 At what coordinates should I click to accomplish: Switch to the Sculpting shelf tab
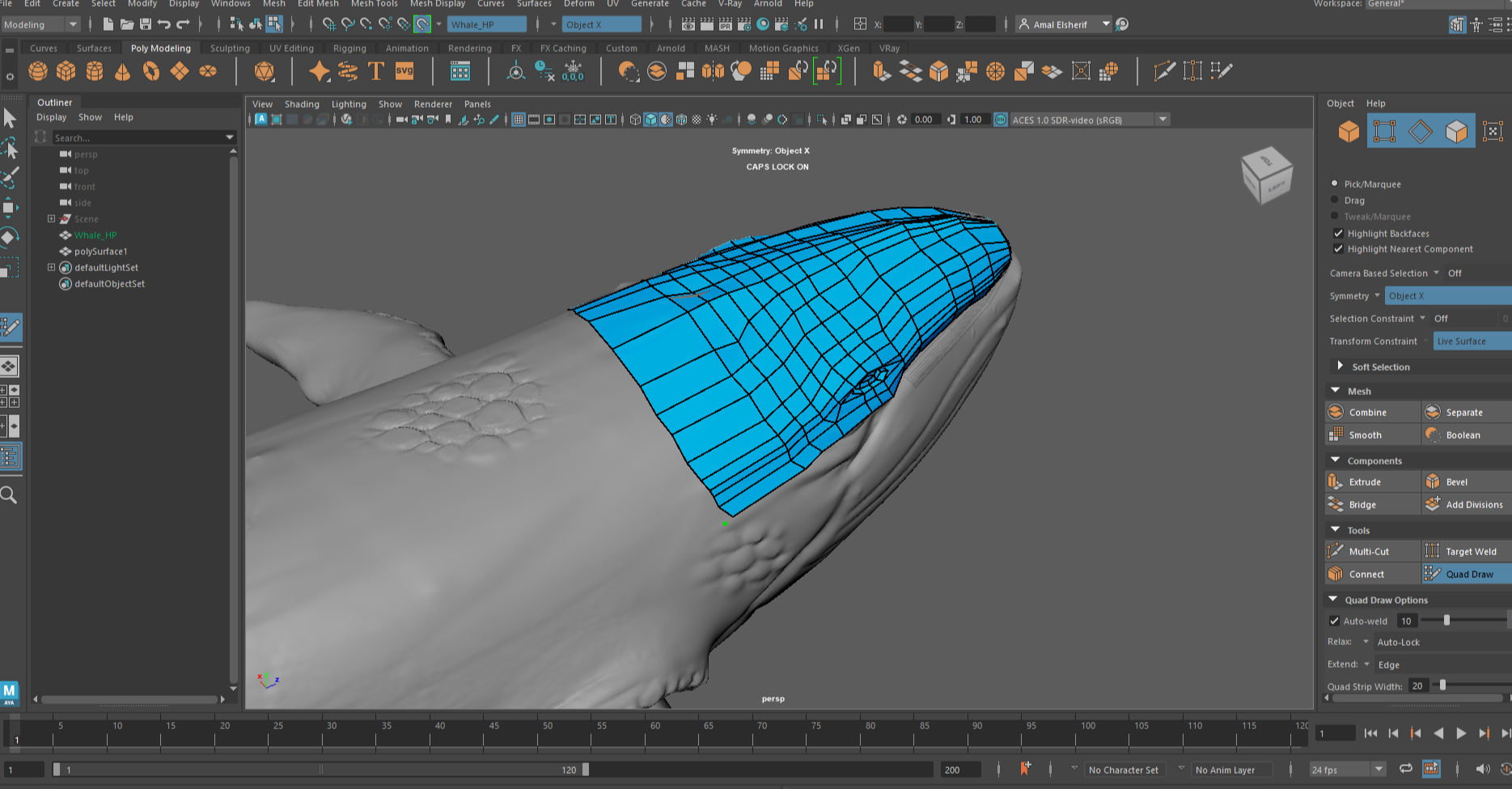pyautogui.click(x=230, y=48)
